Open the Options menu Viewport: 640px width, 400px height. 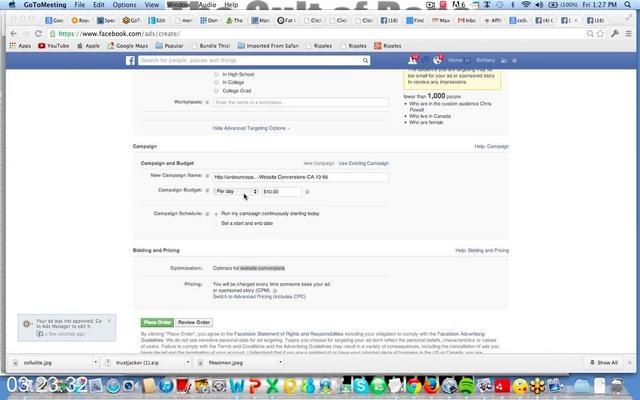[x=124, y=5]
